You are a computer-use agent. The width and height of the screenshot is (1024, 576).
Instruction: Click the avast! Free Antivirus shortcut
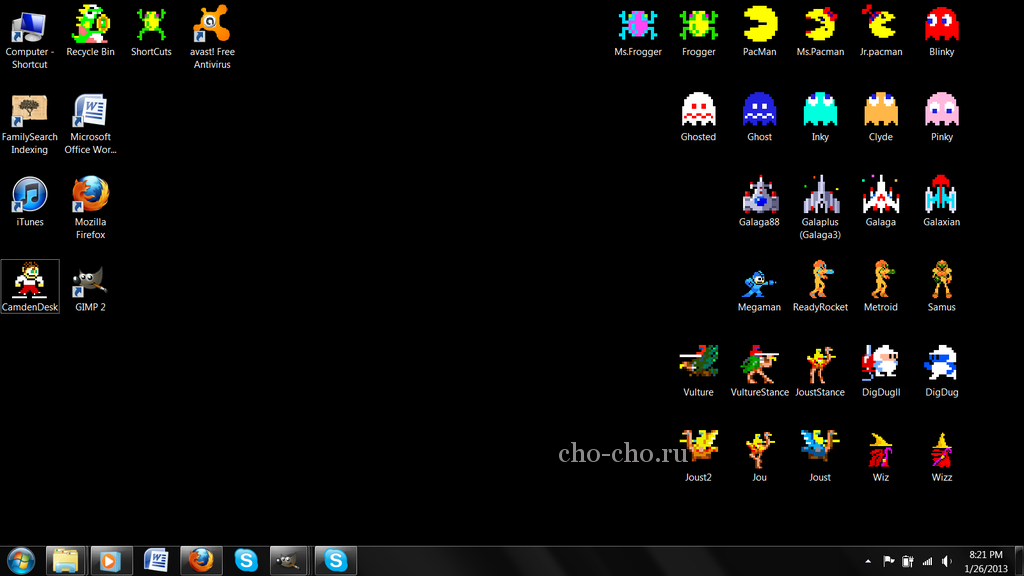click(x=211, y=26)
